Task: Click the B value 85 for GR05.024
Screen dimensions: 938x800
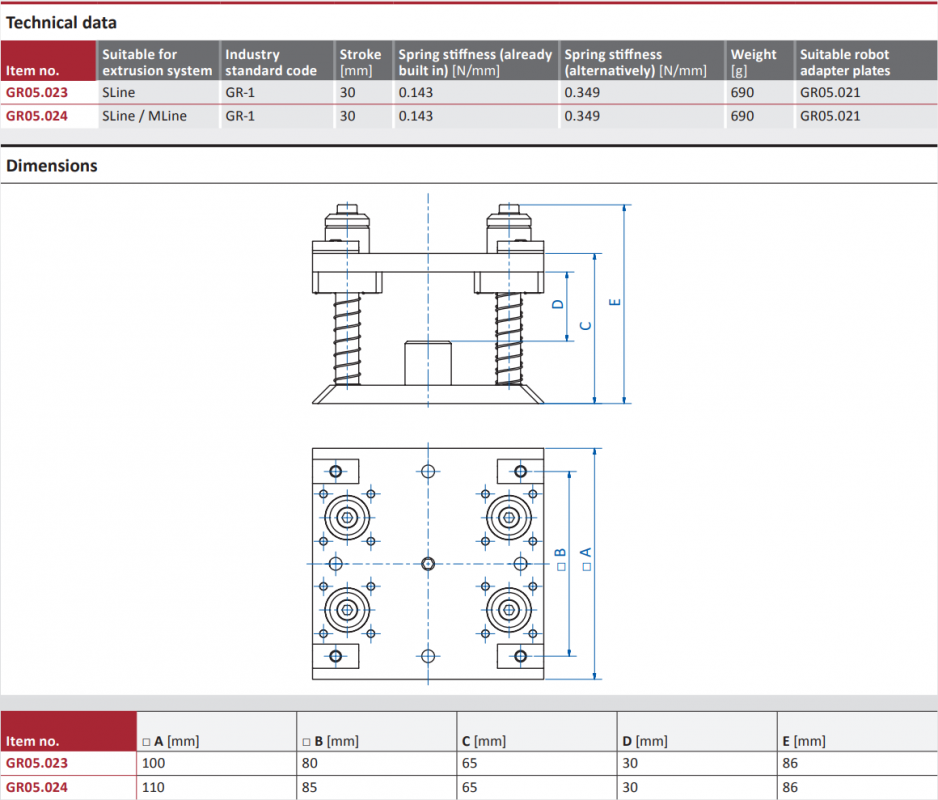Action: coord(310,787)
